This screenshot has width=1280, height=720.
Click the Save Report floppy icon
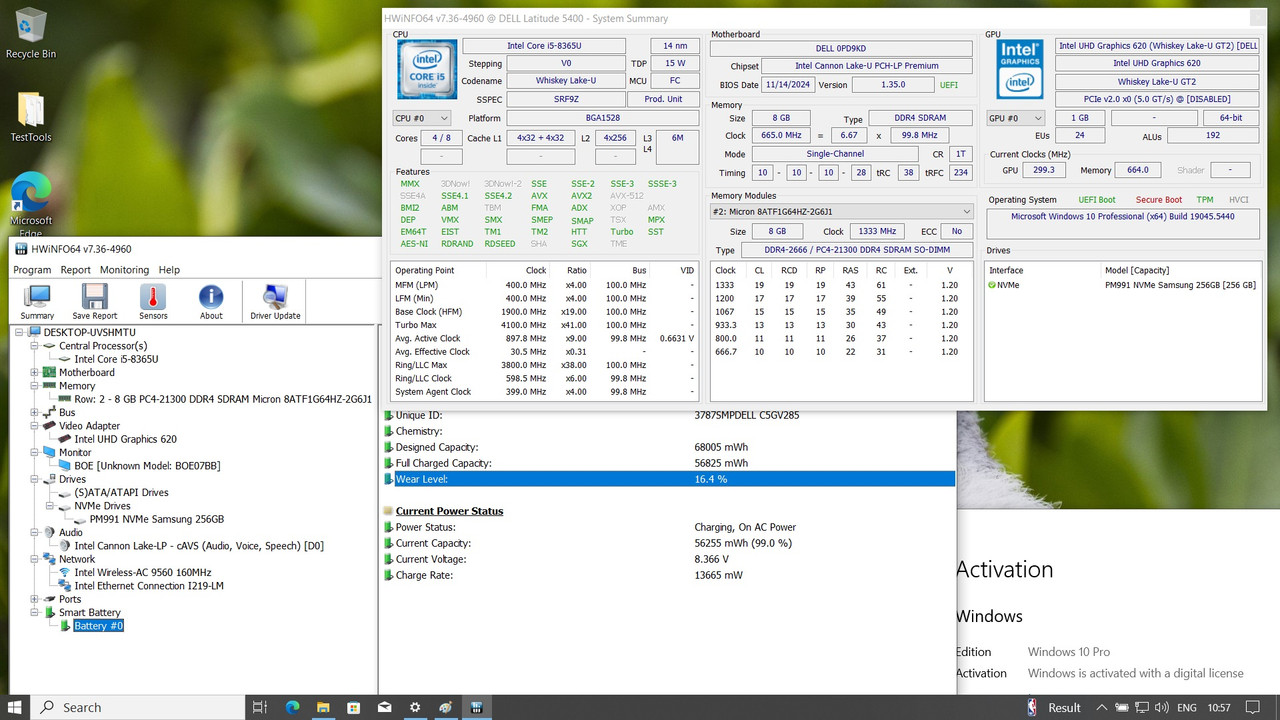(95, 302)
